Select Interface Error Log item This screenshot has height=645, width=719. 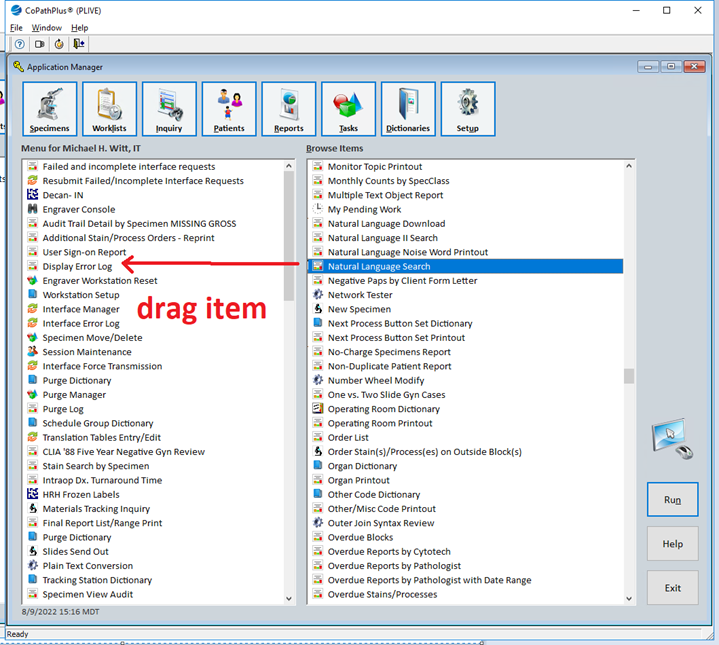coord(81,323)
